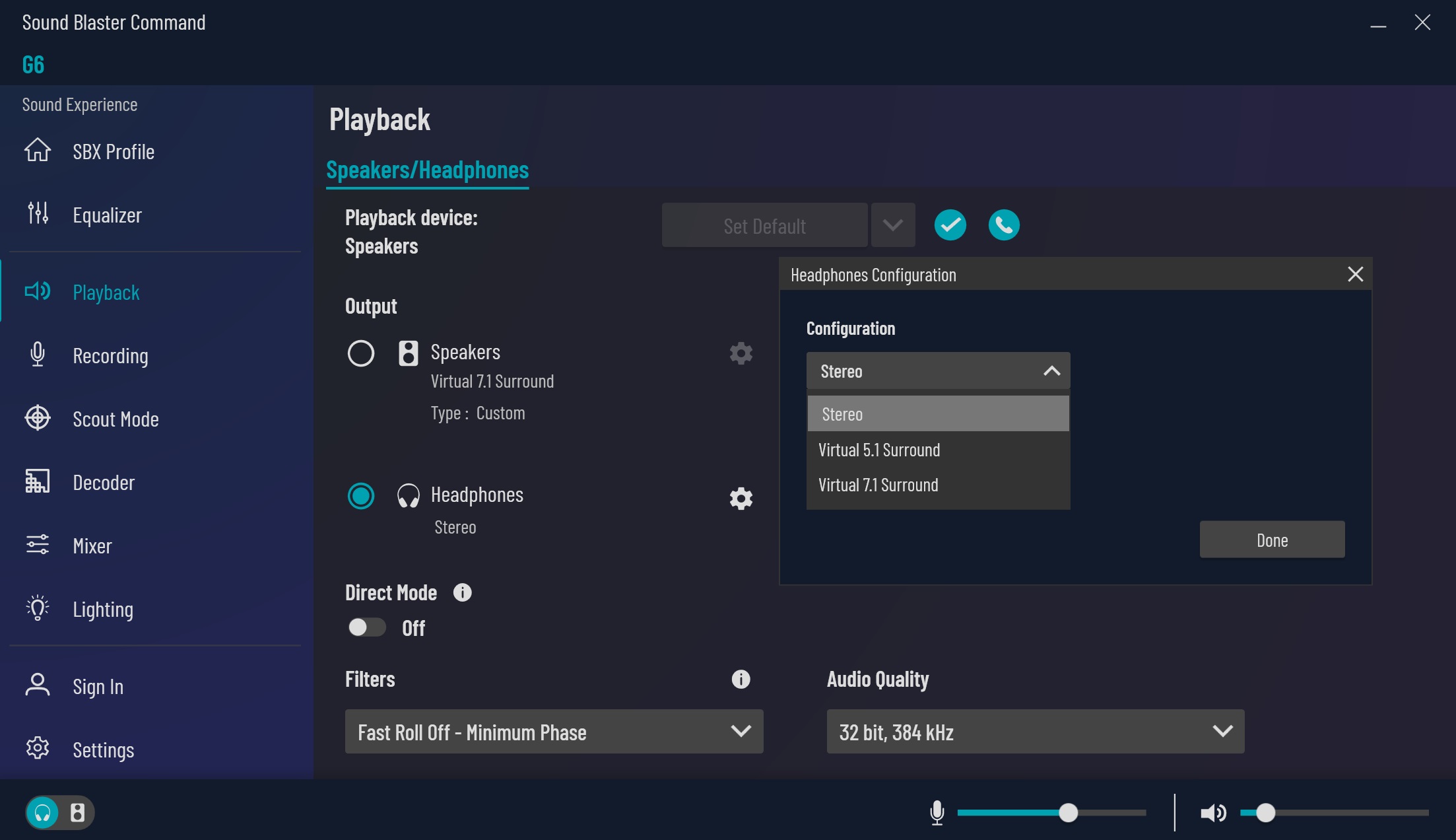Image resolution: width=1456 pixels, height=840 pixels.
Task: Click the Lighting bulb icon
Action: pyautogui.click(x=38, y=608)
